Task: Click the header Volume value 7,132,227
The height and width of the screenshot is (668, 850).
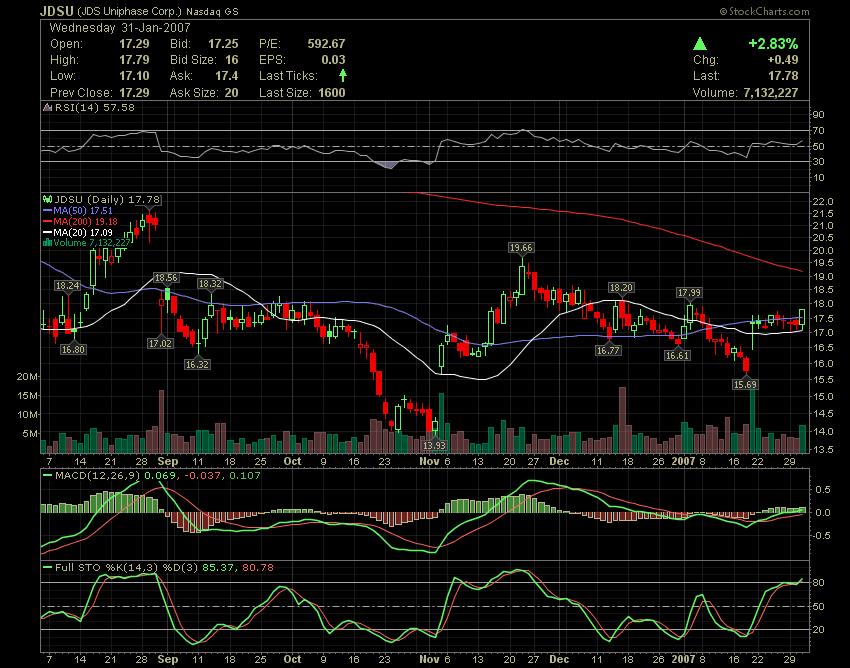Action: (x=771, y=93)
